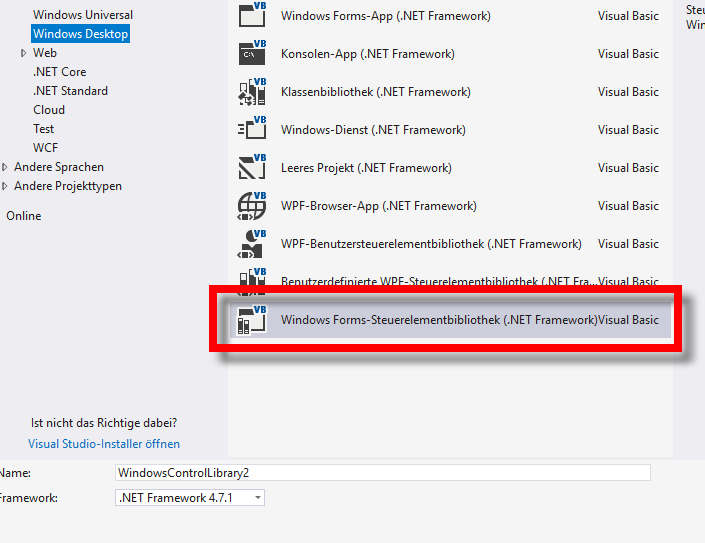Viewport: 705px width, 543px height.
Task: Select the .NET Core category
Action: click(x=60, y=72)
